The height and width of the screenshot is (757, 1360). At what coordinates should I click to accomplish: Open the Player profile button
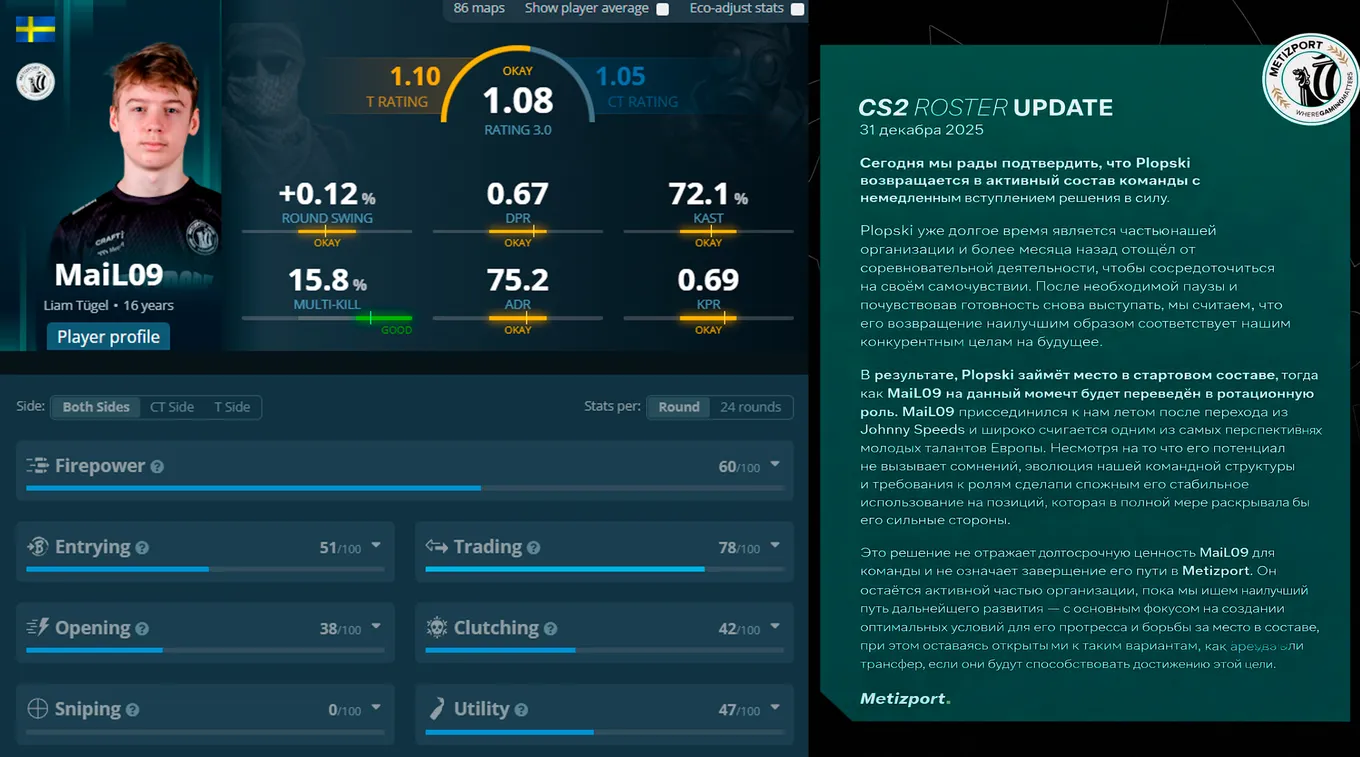[108, 337]
